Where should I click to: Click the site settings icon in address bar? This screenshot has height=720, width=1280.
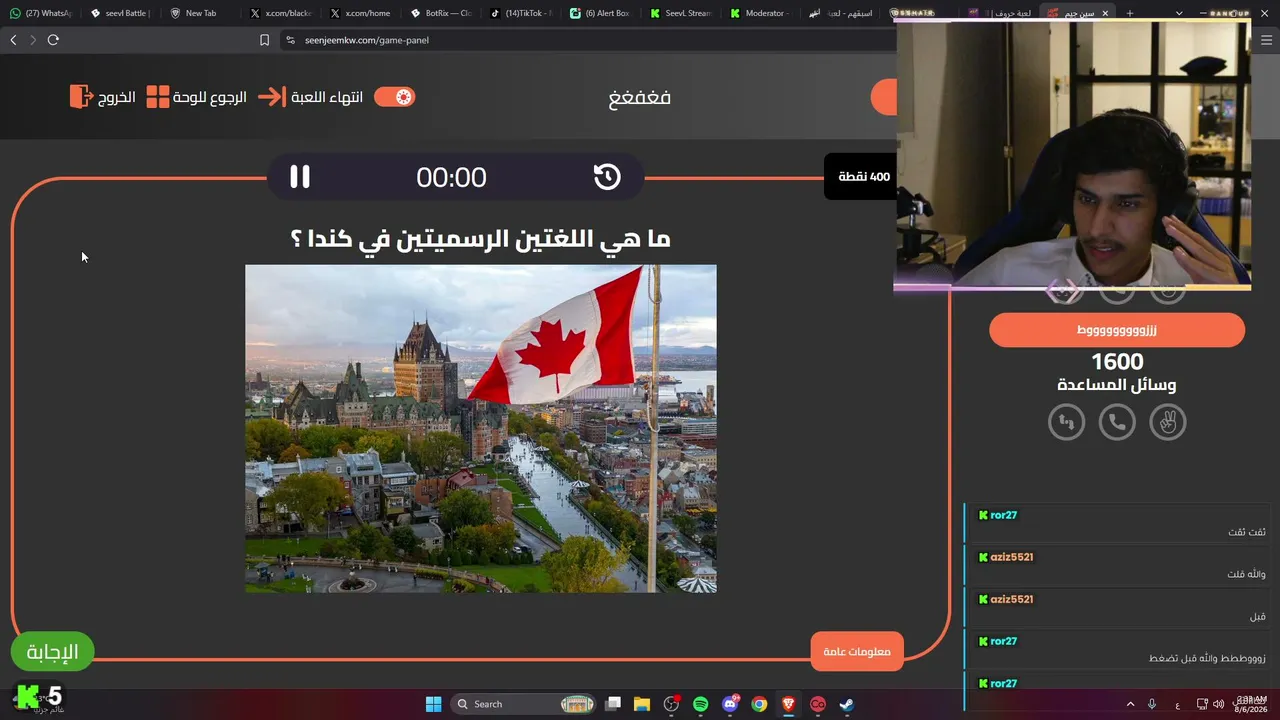291,40
